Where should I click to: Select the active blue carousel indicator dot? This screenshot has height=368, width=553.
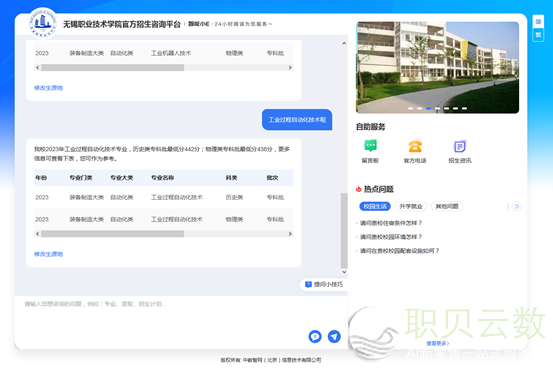click(x=429, y=108)
